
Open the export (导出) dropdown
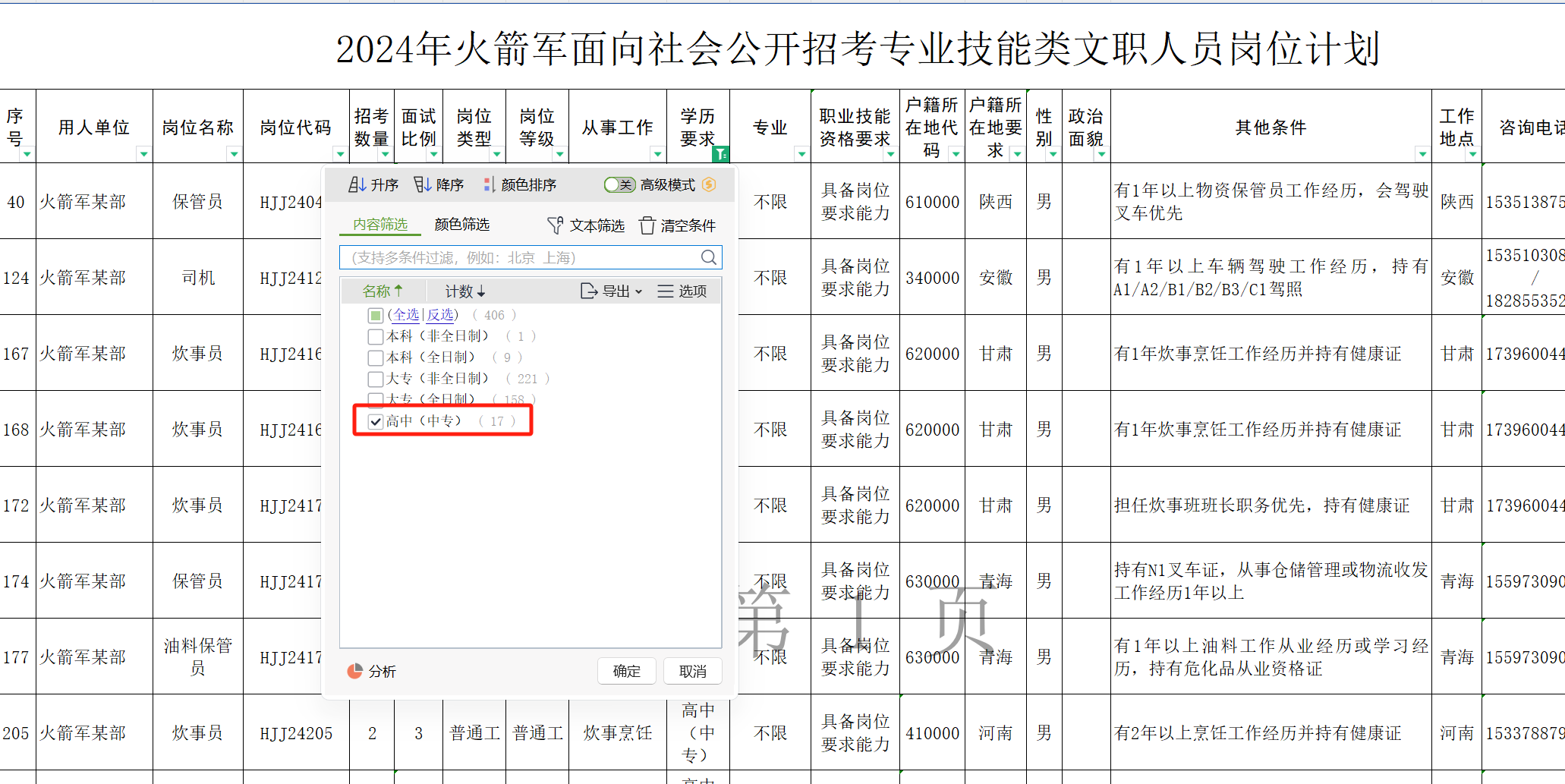[611, 291]
